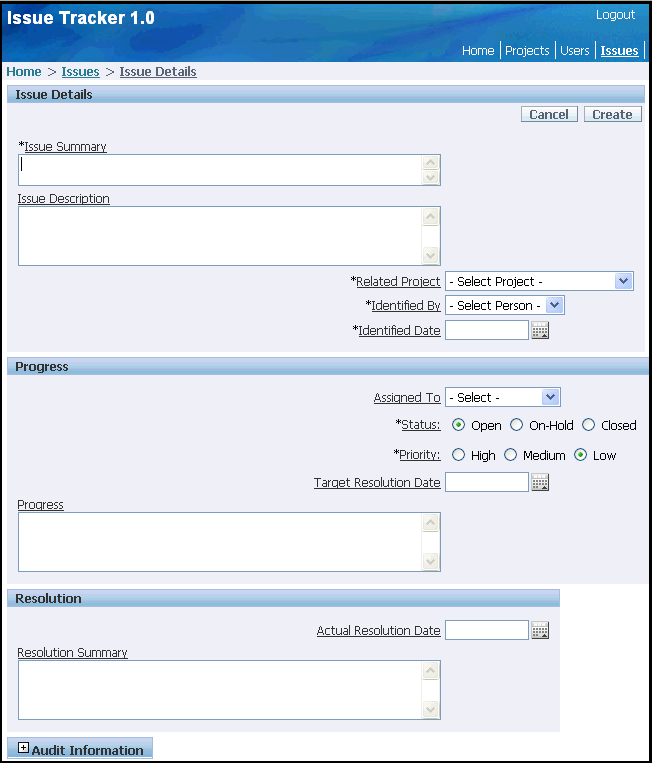Click the Create button
The height and width of the screenshot is (763, 652).
point(612,115)
